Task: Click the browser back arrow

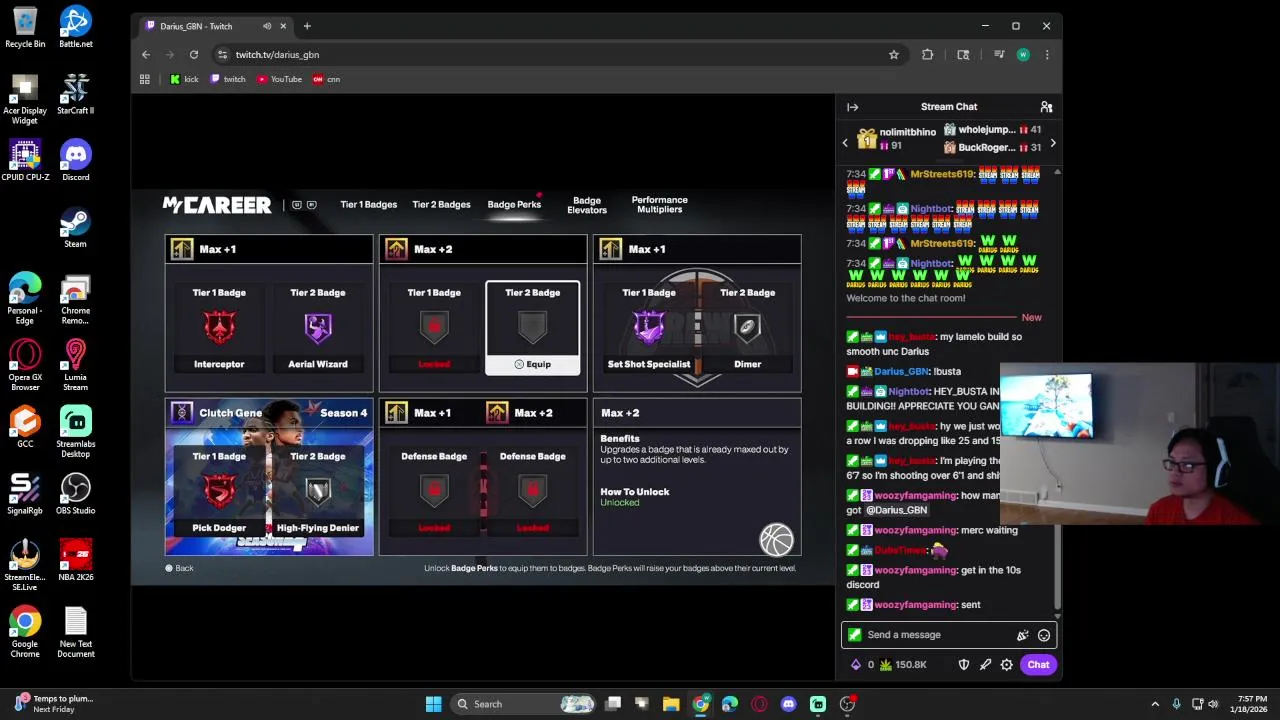Action: click(x=146, y=55)
